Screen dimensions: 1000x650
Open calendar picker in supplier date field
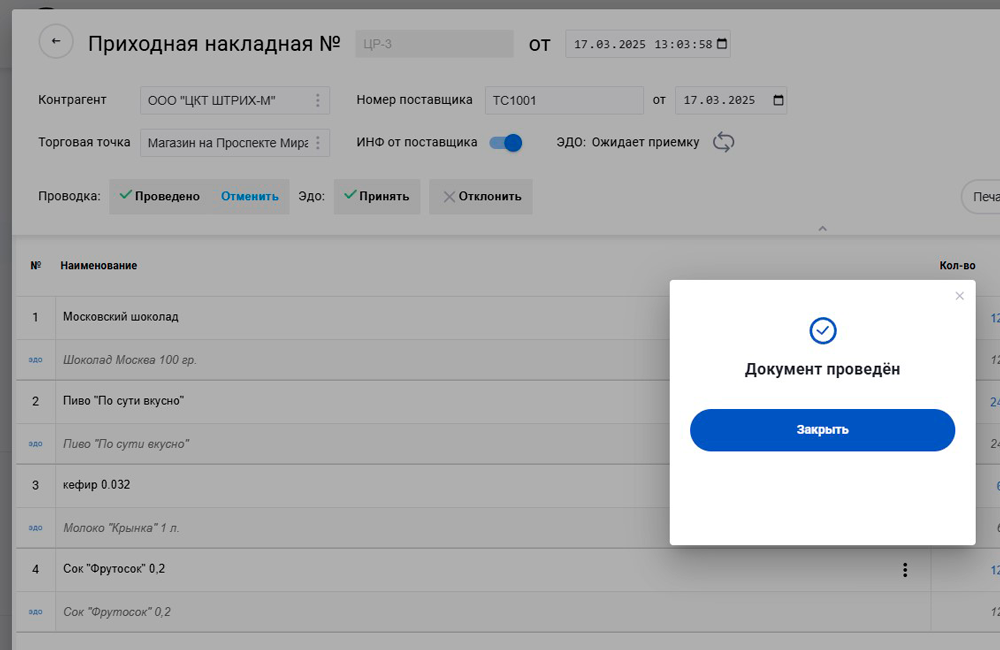pyautogui.click(x=778, y=100)
